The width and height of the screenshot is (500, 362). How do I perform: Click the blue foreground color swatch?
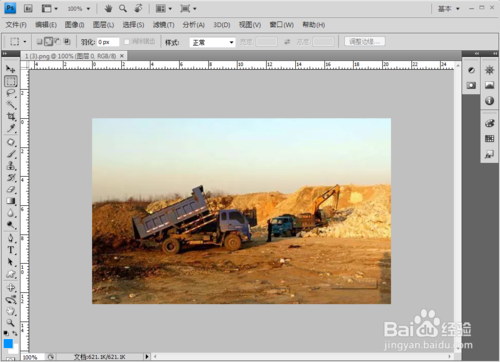8,343
